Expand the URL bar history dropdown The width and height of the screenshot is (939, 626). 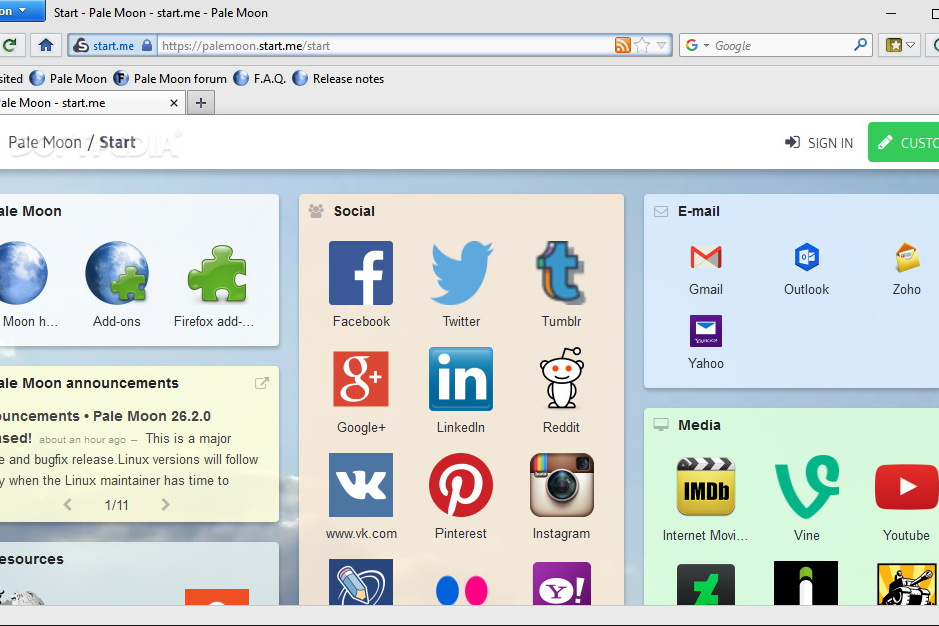[661, 46]
